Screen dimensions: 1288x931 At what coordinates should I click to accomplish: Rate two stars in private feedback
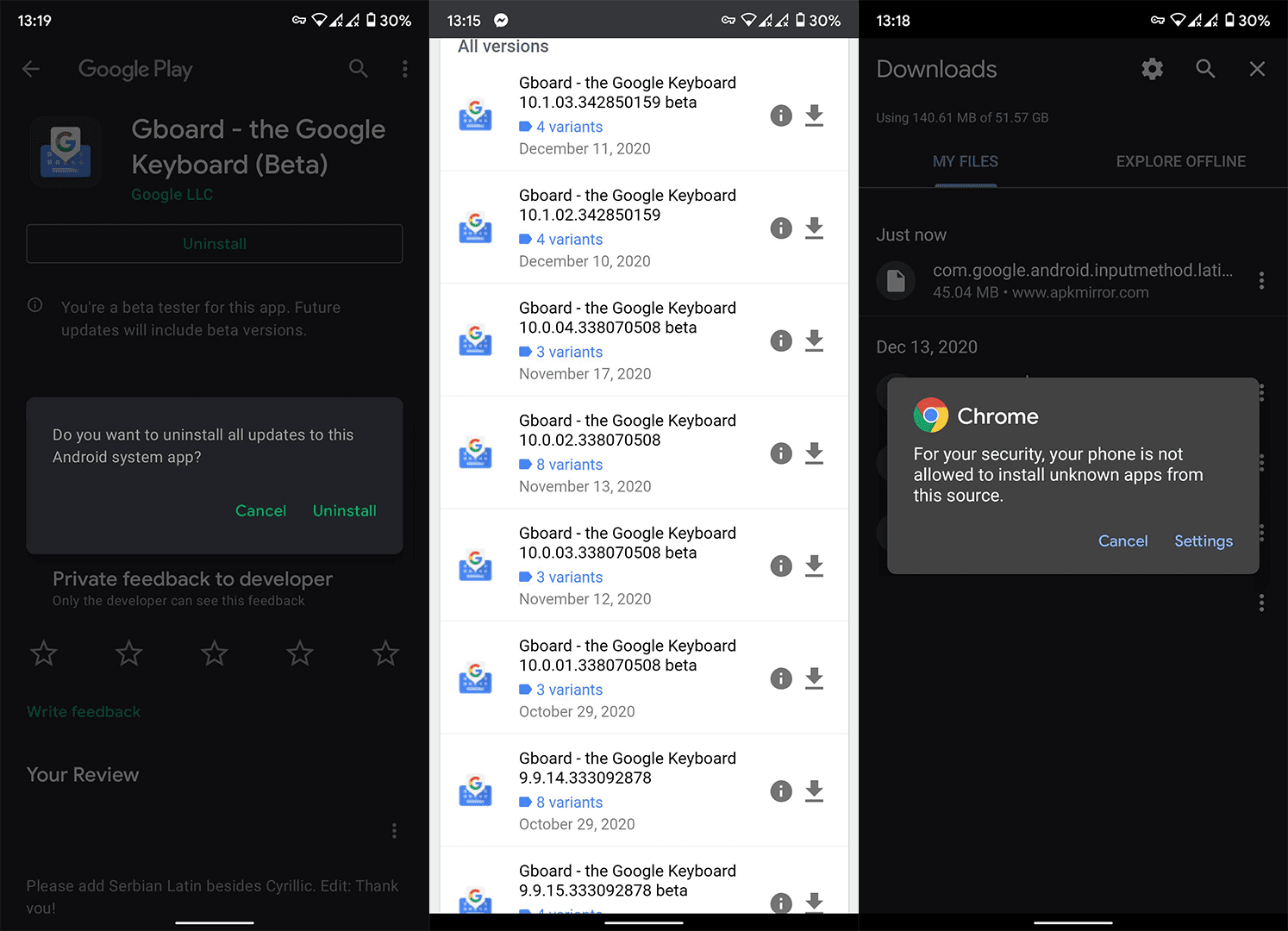129,653
